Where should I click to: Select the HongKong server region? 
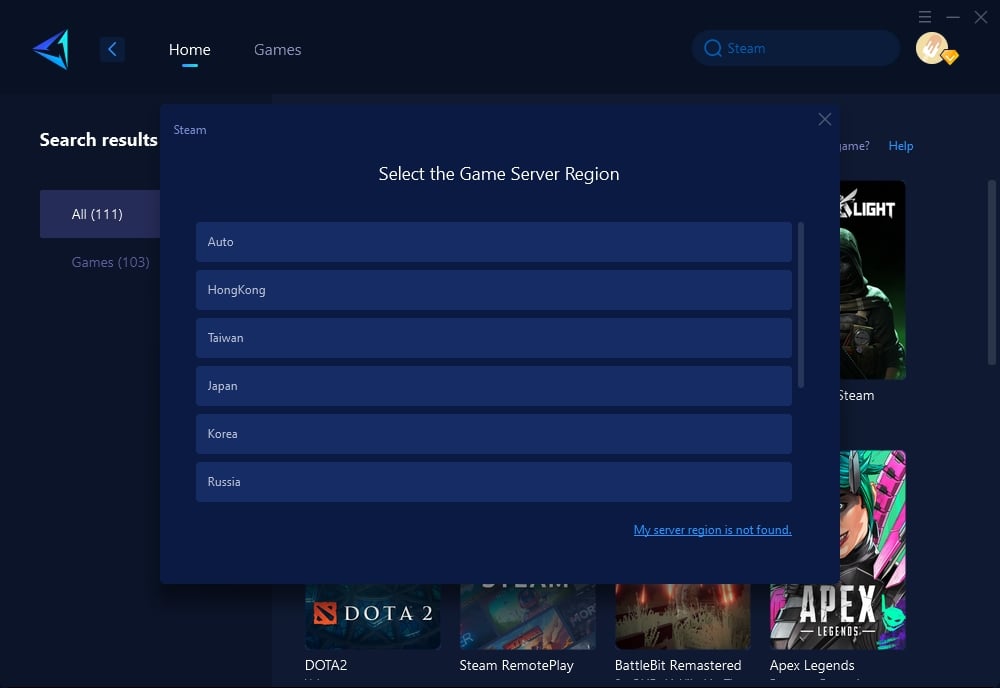coord(494,290)
